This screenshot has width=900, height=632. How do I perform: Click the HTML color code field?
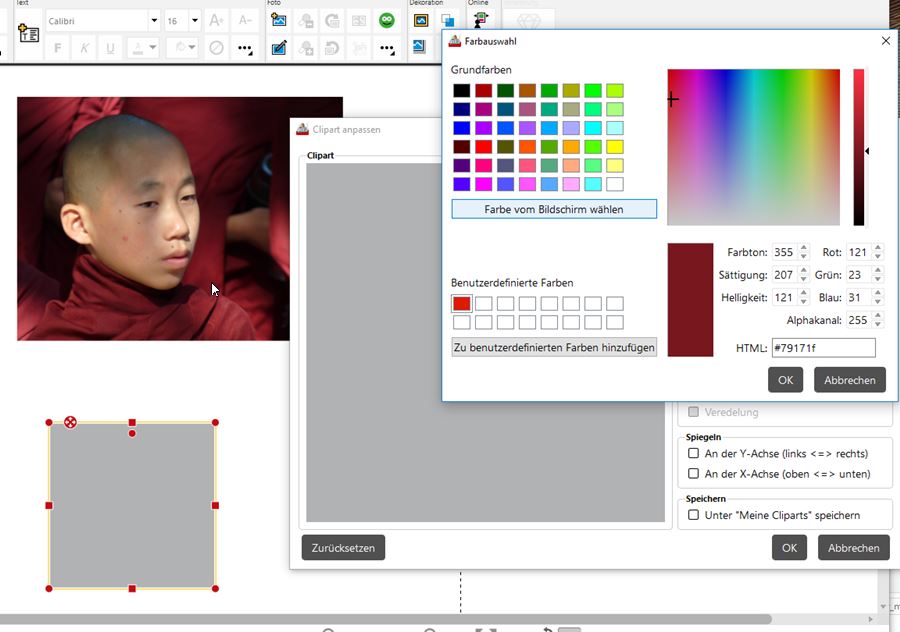[x=822, y=348]
